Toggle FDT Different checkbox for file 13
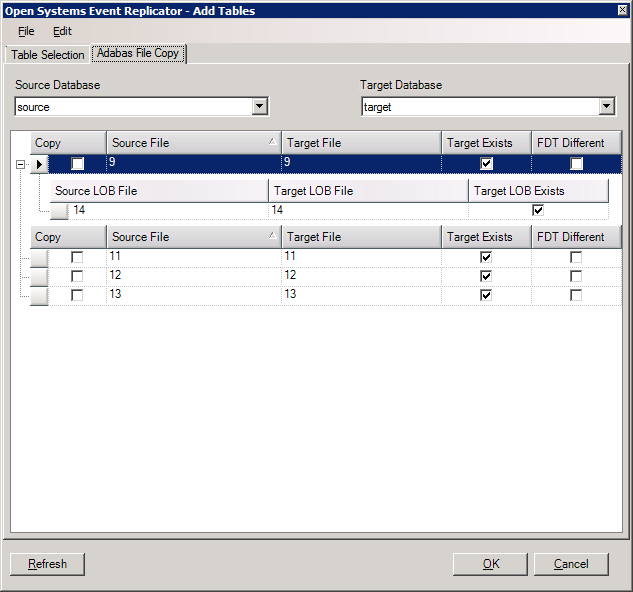The image size is (633, 592). [x=576, y=295]
